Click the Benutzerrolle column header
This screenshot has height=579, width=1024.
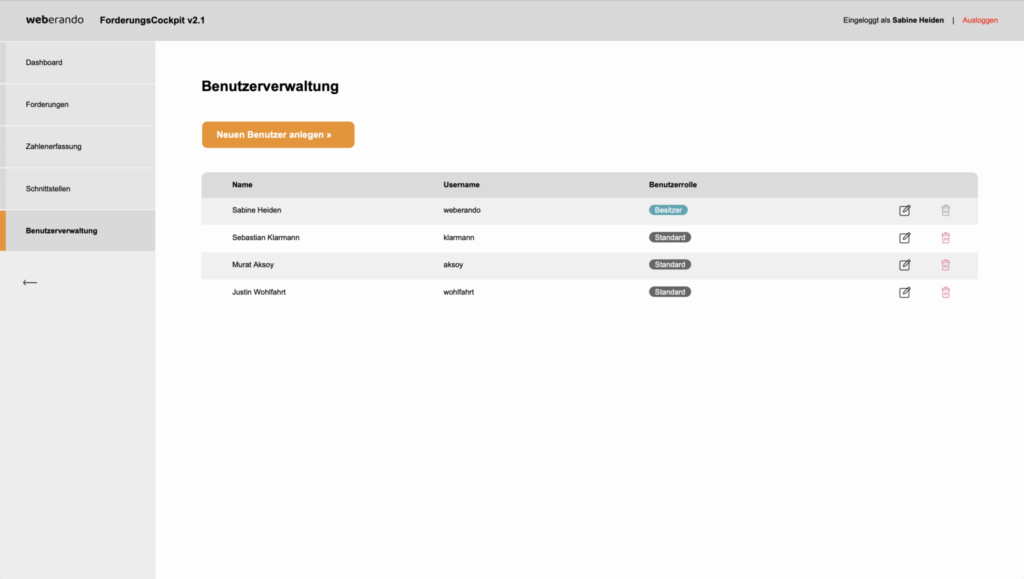point(673,185)
